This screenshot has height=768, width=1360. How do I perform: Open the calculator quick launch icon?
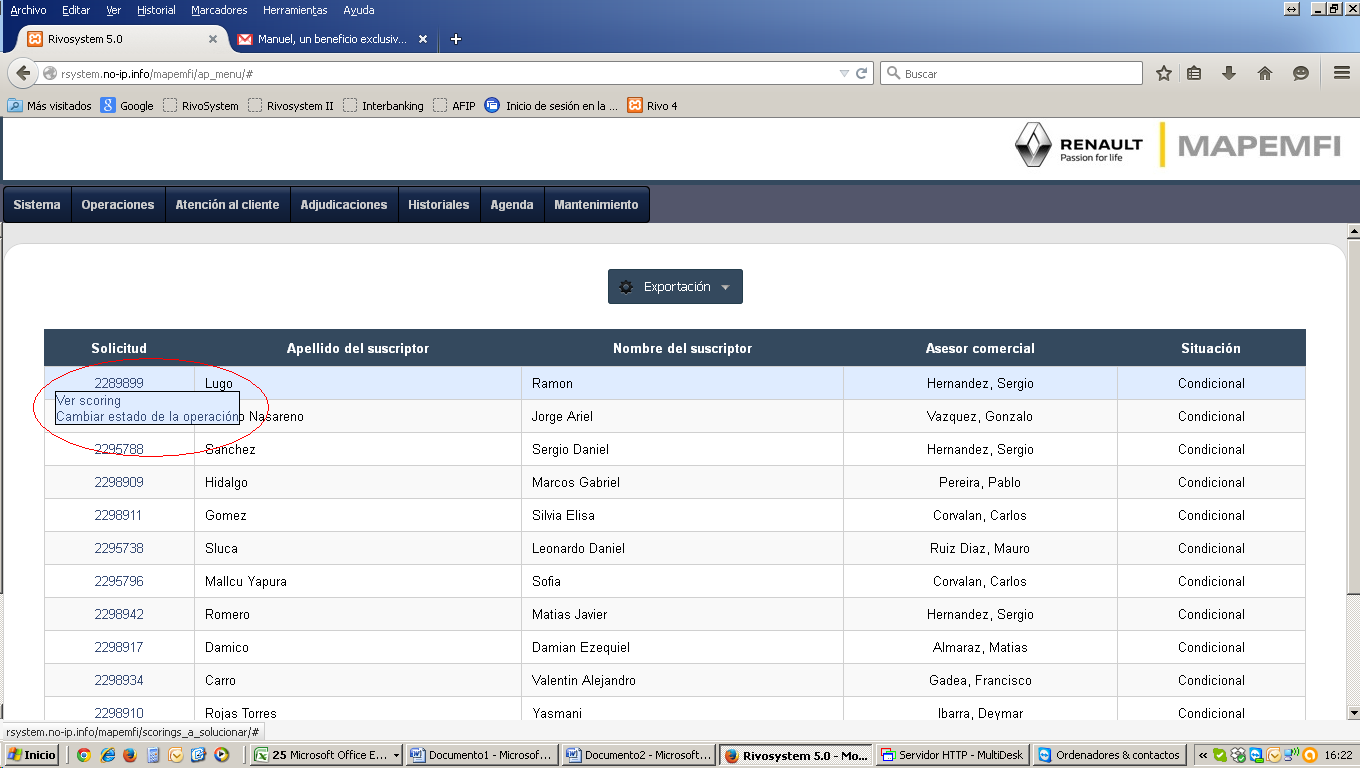(x=153, y=755)
